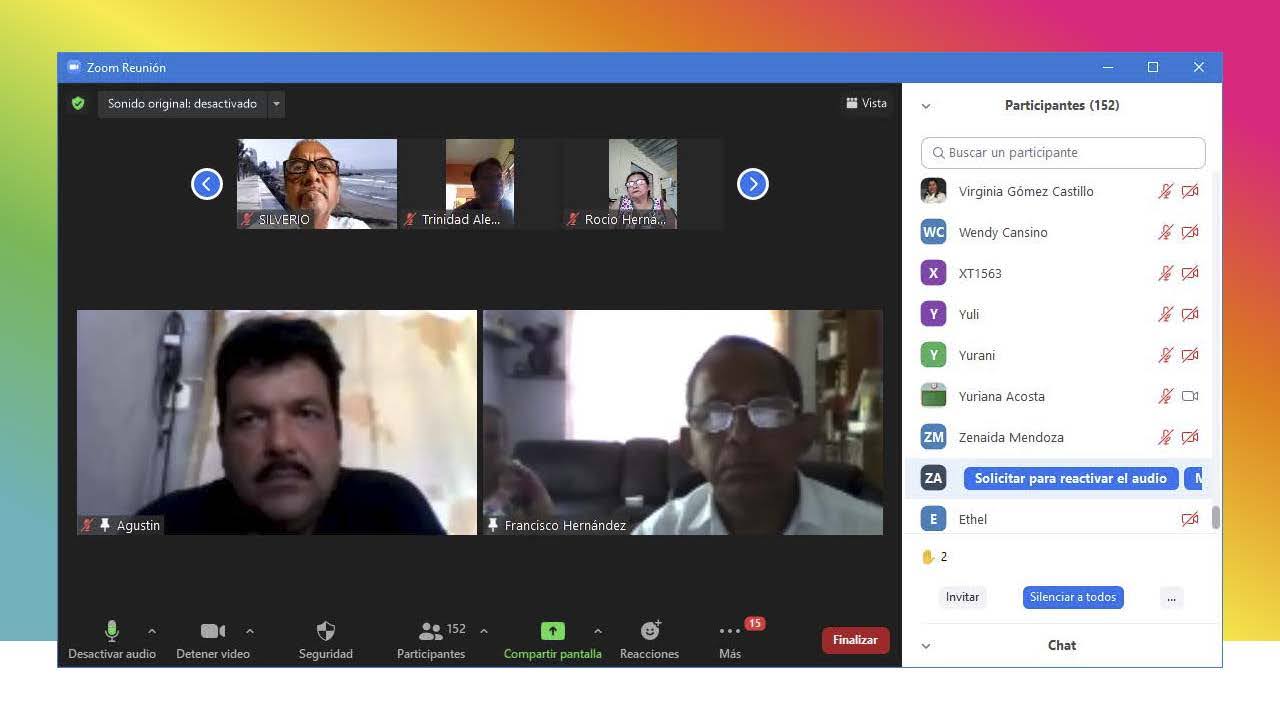Viewport: 1280px width, 720px height.
Task: Select XT1563 in participant list
Action: click(x=1059, y=273)
